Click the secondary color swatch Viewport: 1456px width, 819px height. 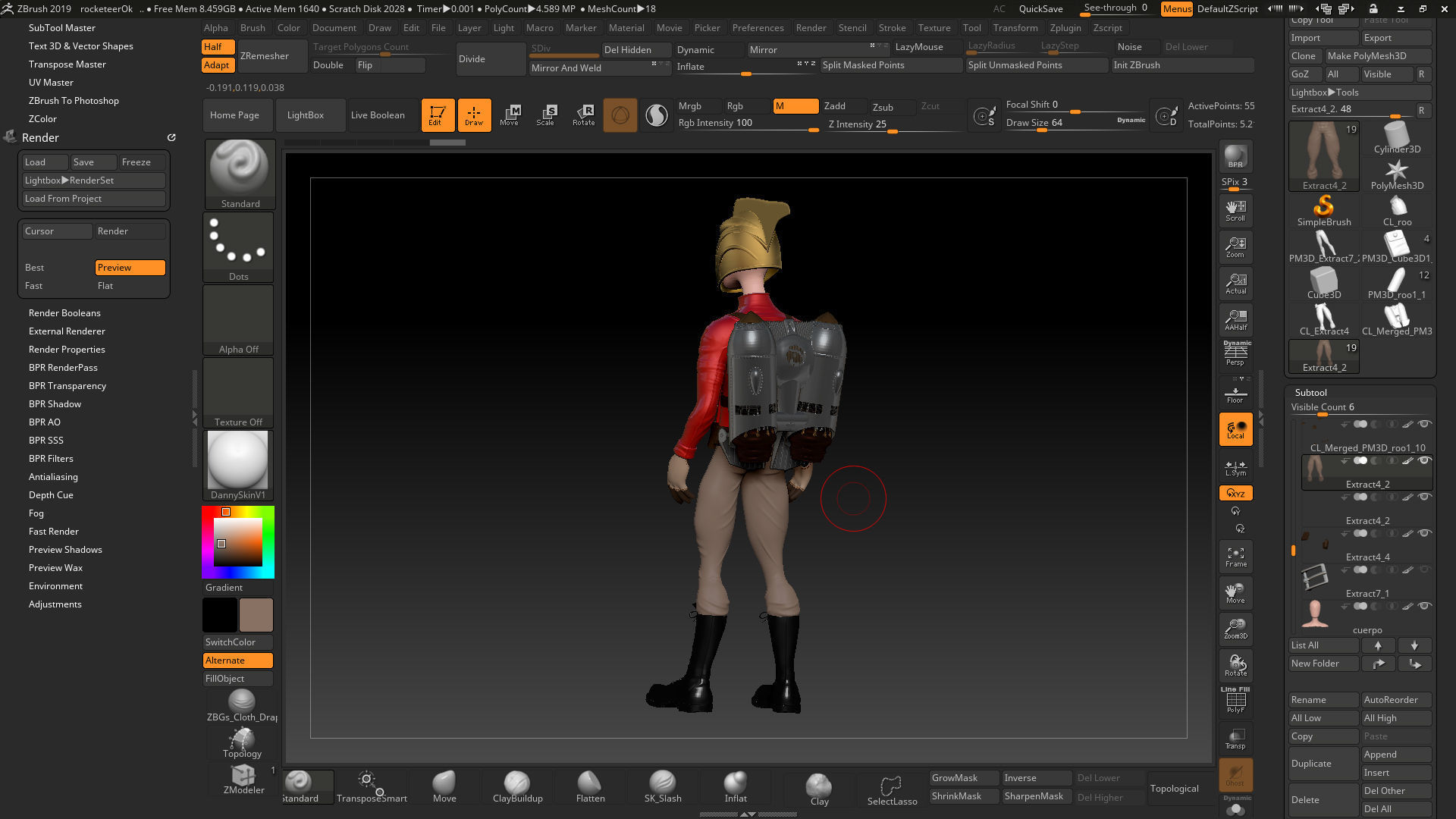220,615
